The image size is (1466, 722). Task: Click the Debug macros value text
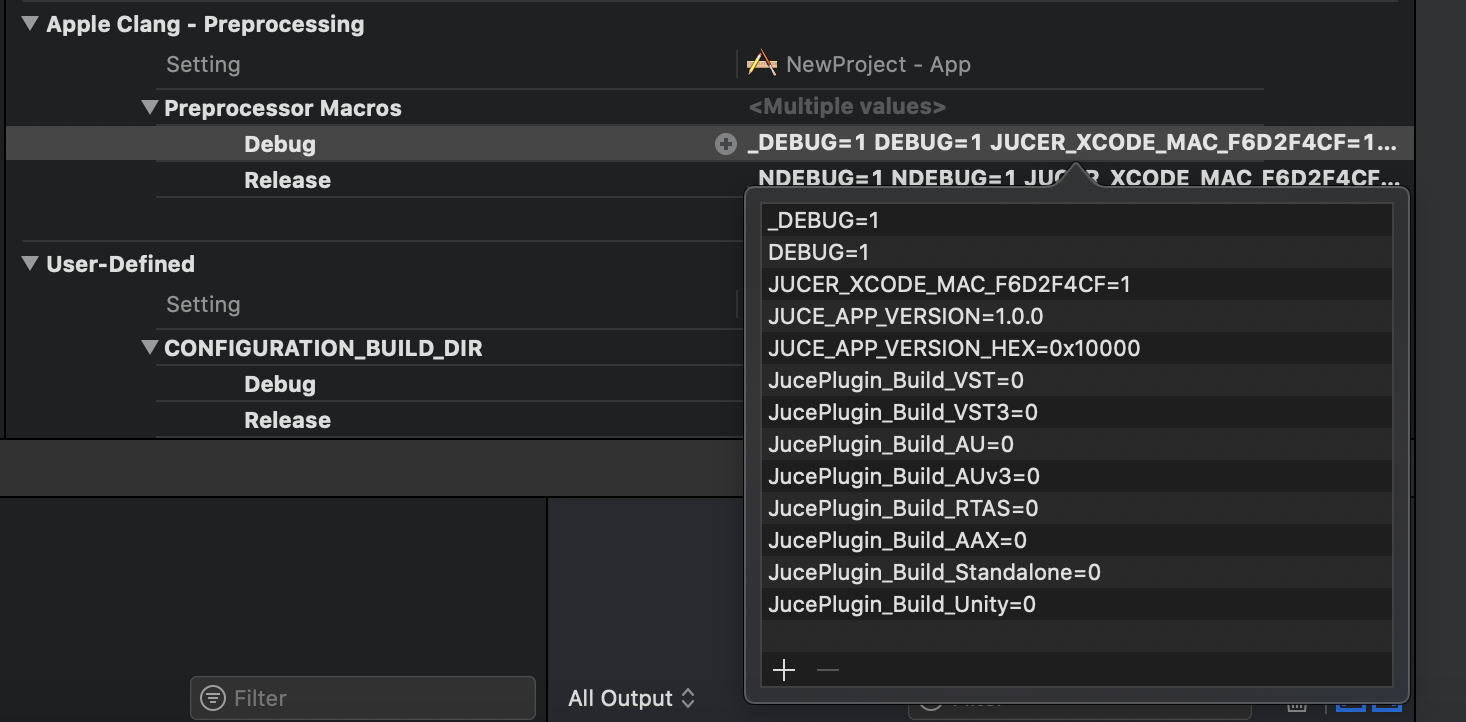[x=1070, y=144]
